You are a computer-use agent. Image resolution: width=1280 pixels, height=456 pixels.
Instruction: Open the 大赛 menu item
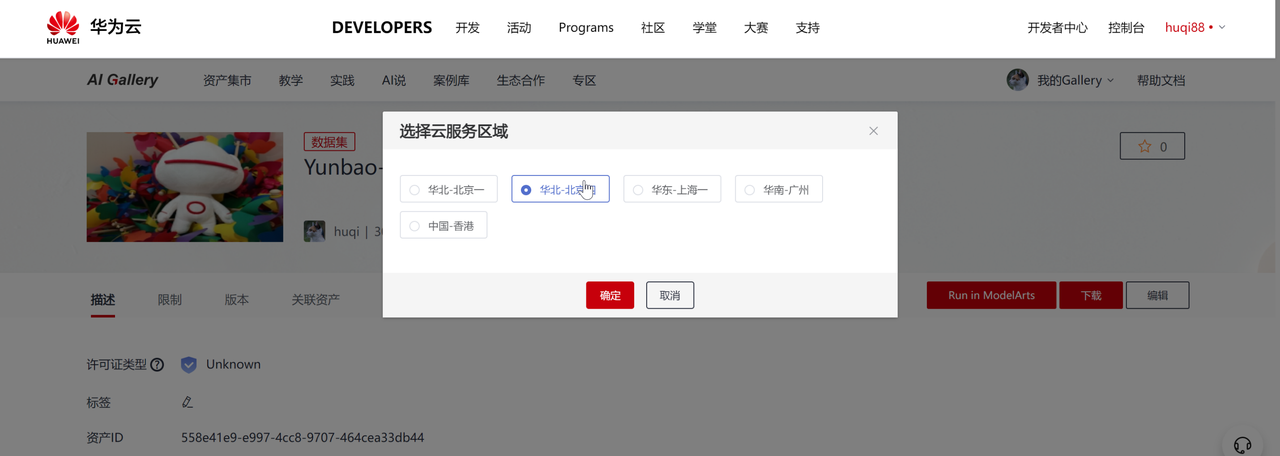click(x=756, y=28)
